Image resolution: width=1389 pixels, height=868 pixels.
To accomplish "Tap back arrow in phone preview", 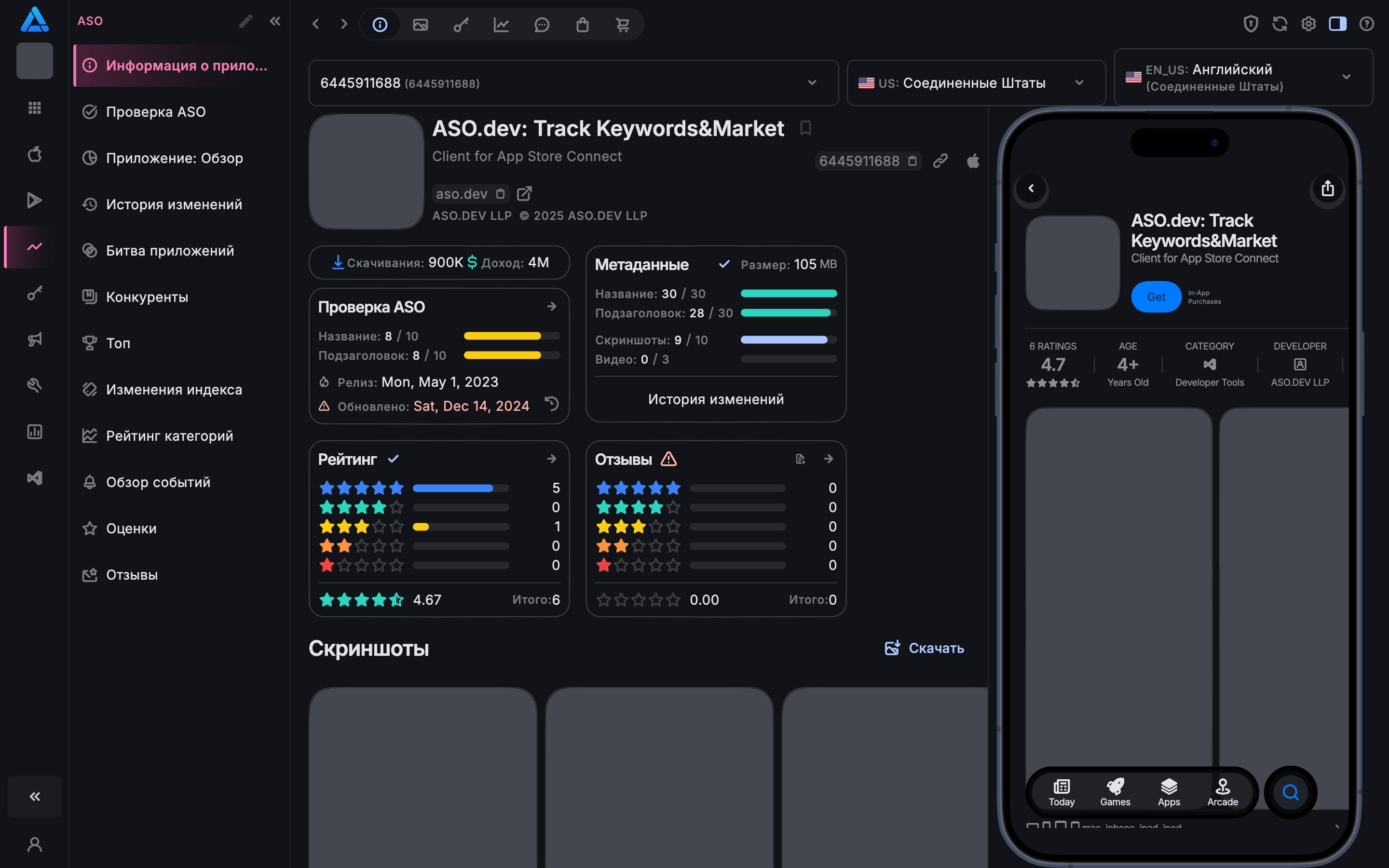I will click(x=1031, y=188).
